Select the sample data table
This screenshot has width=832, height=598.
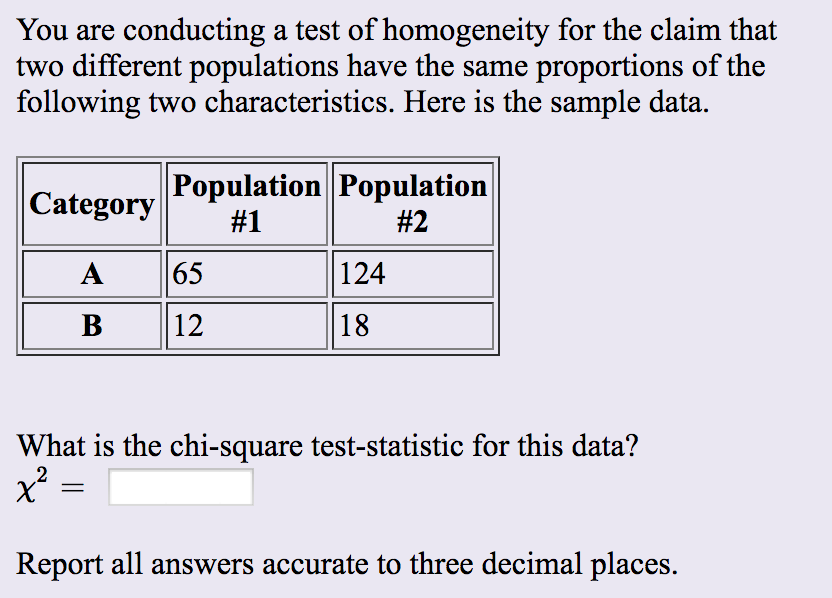pos(256,255)
